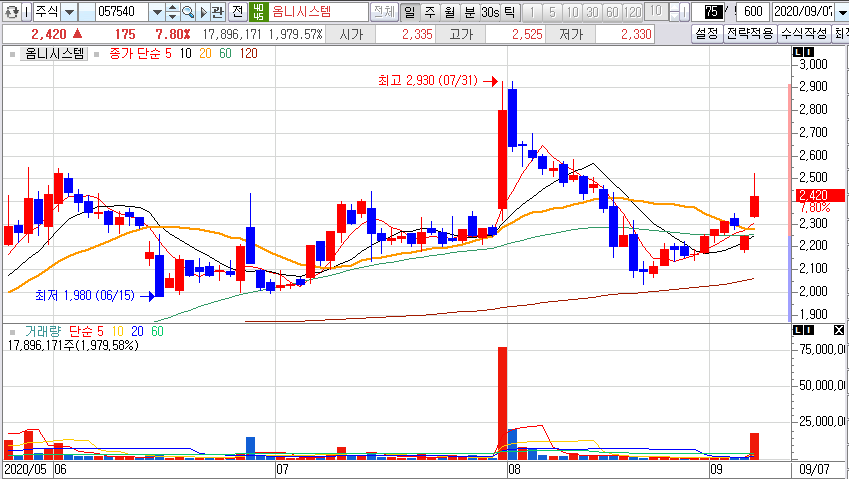Screen dimensions: 849x479
Task: Click the small I button left of 주식
Action: click(27, 11)
